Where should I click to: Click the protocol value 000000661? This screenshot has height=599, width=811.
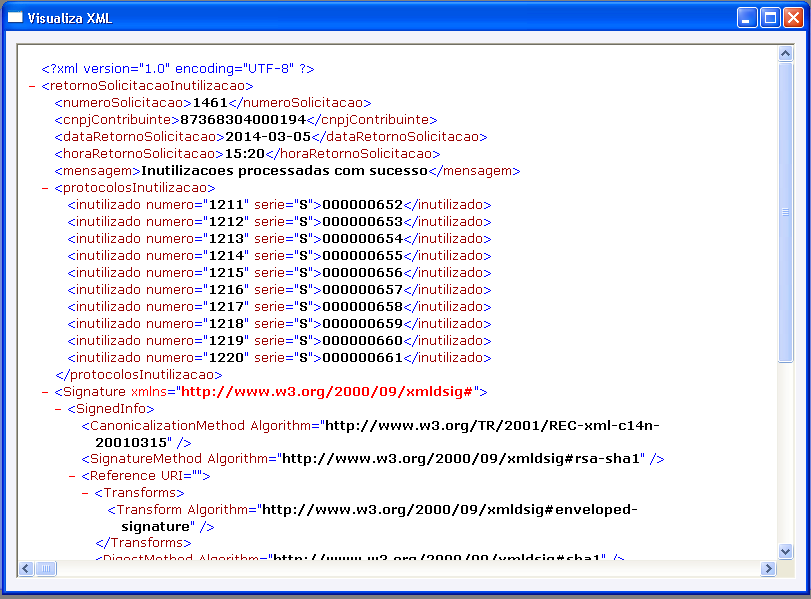[x=362, y=358]
